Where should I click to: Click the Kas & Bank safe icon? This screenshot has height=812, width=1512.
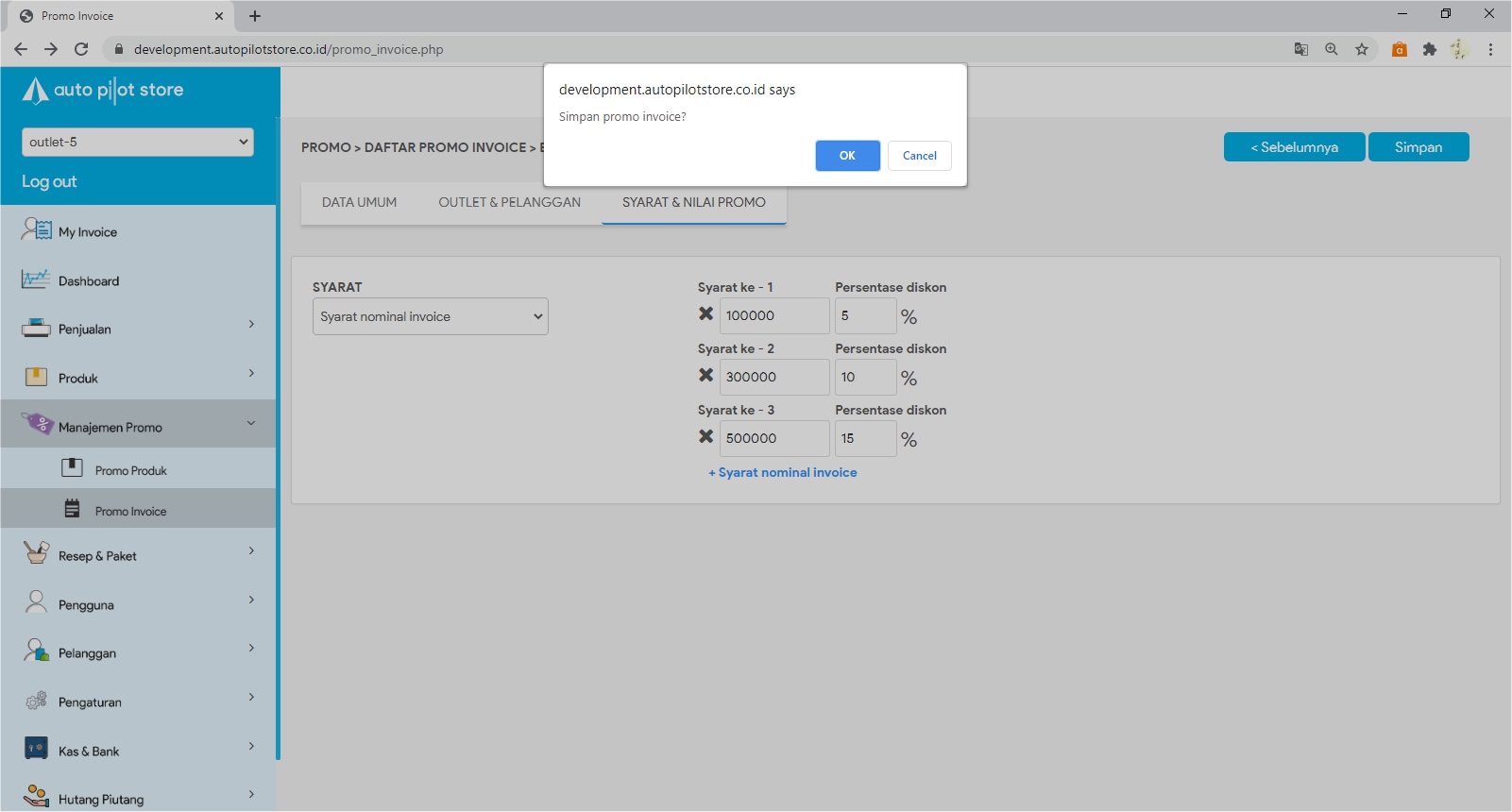pos(36,750)
